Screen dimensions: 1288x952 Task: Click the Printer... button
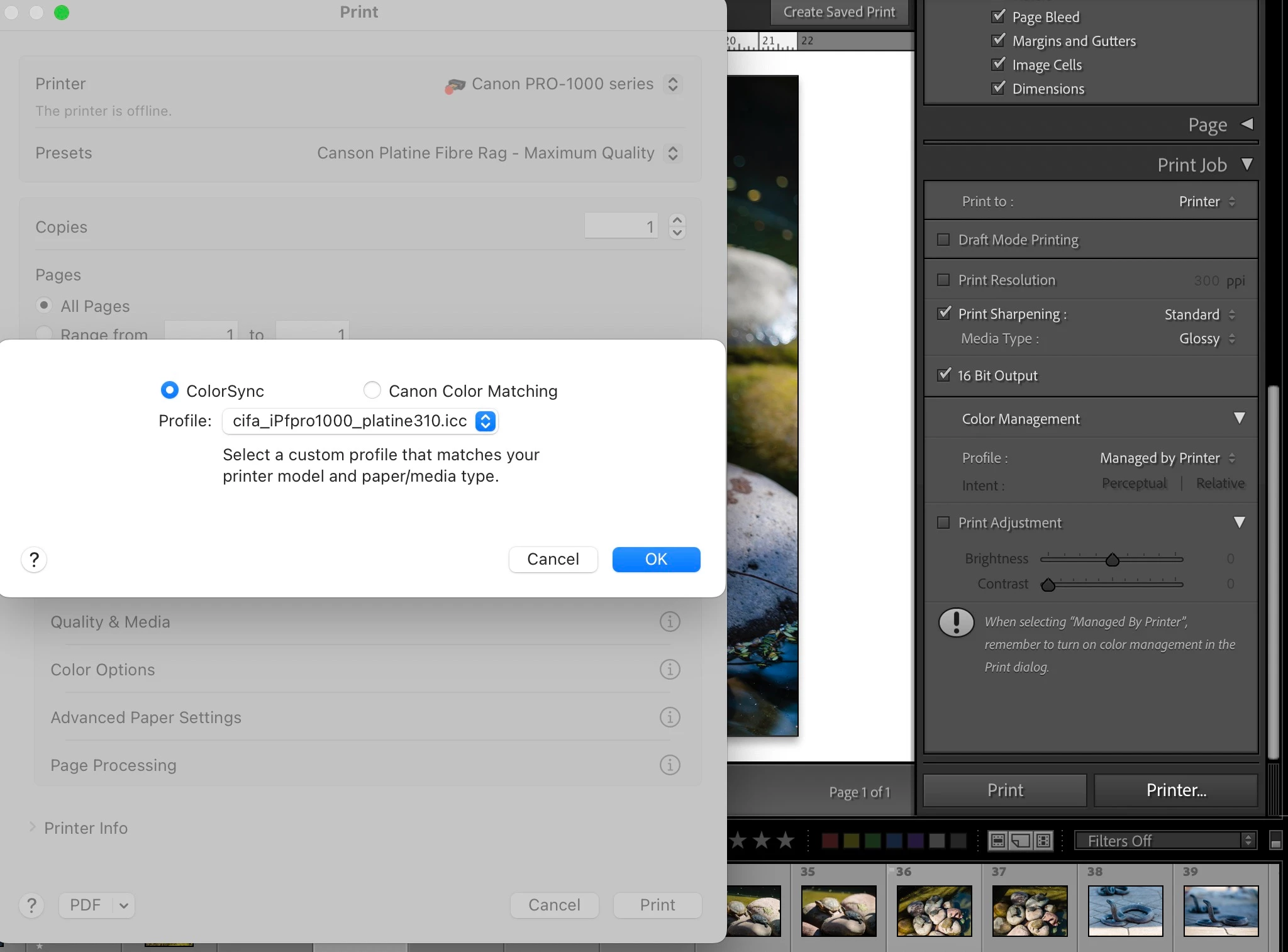pos(1175,790)
